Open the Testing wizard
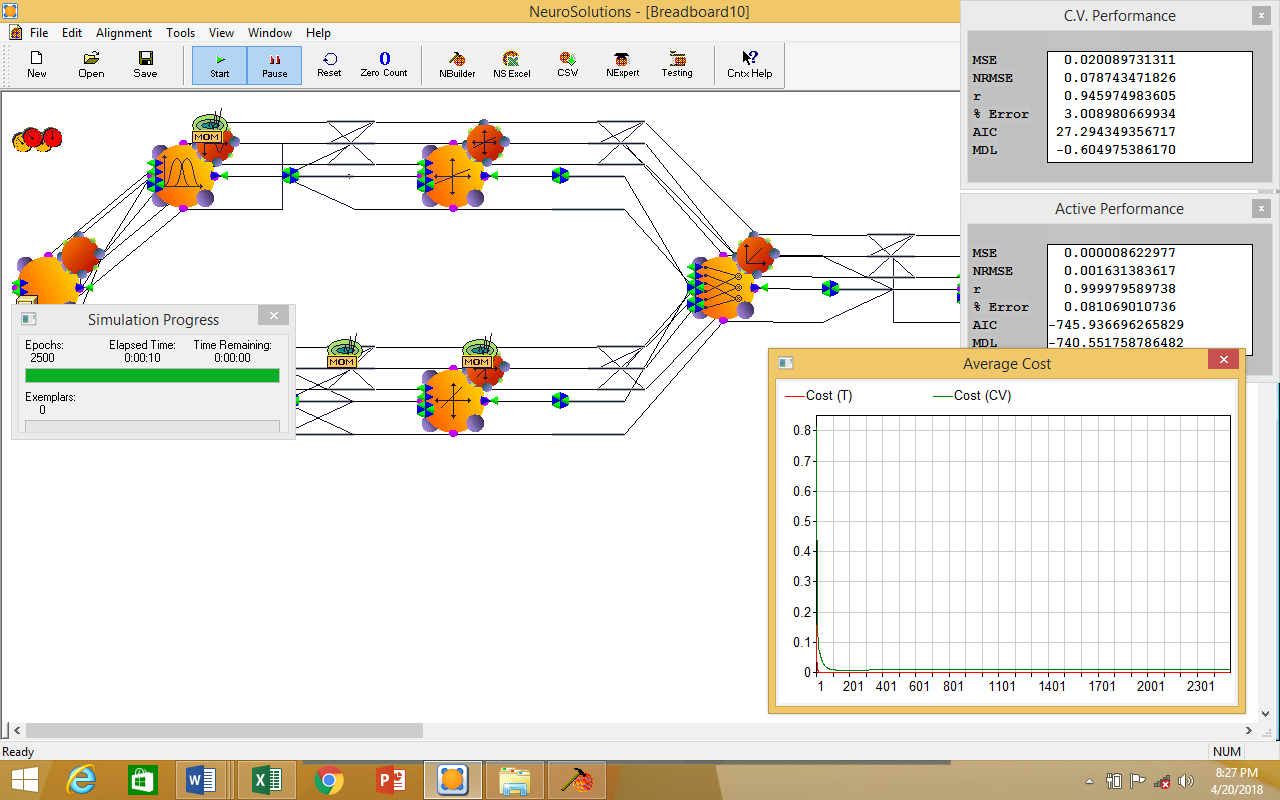Screen dimensions: 1280x800 pyautogui.click(x=677, y=65)
